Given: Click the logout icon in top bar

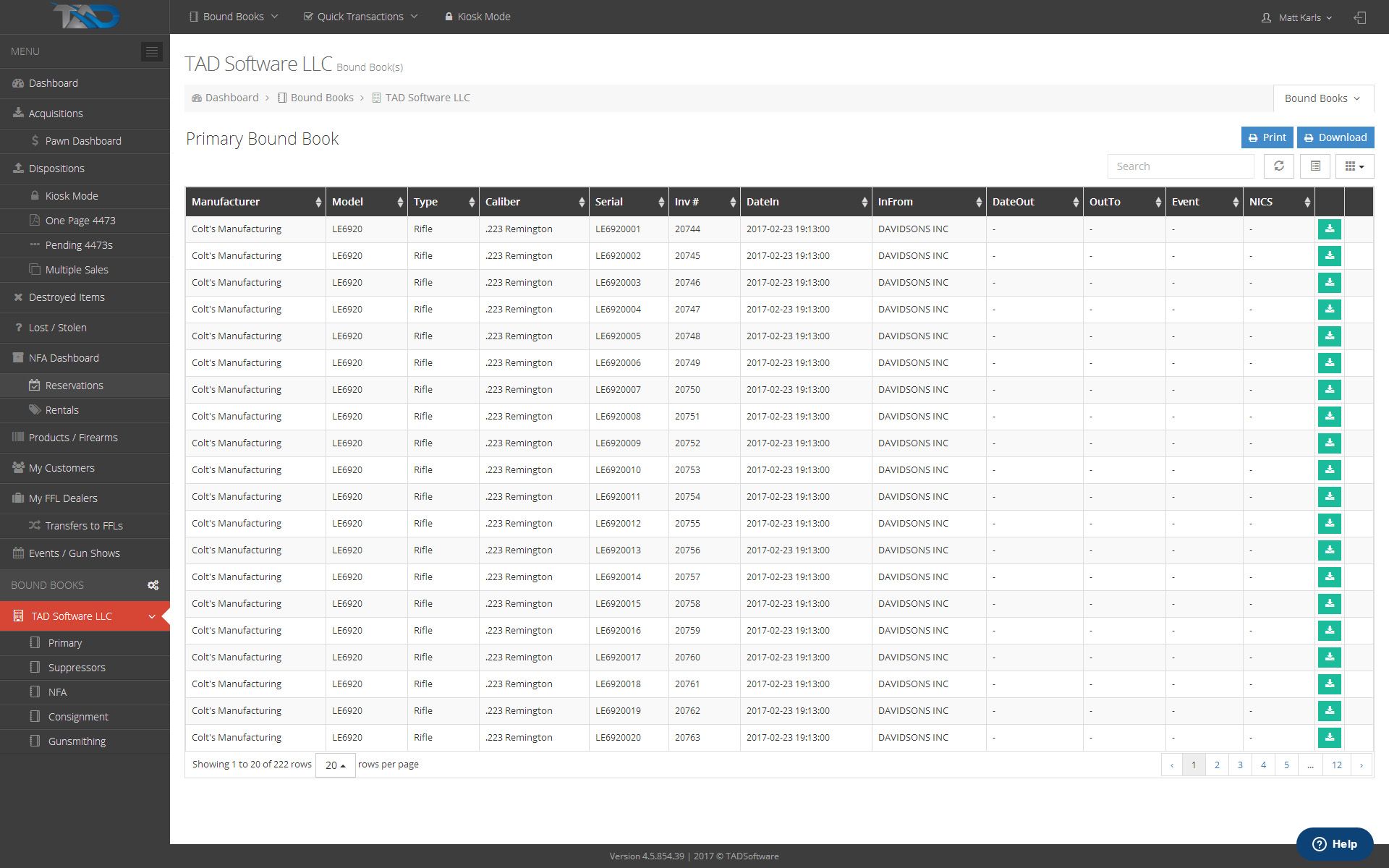Looking at the screenshot, I should coord(1360,17).
